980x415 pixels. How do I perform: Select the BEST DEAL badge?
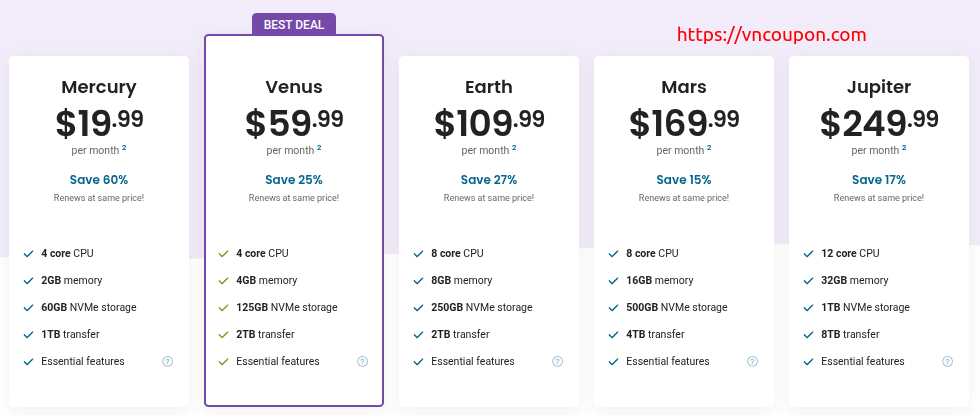(294, 24)
